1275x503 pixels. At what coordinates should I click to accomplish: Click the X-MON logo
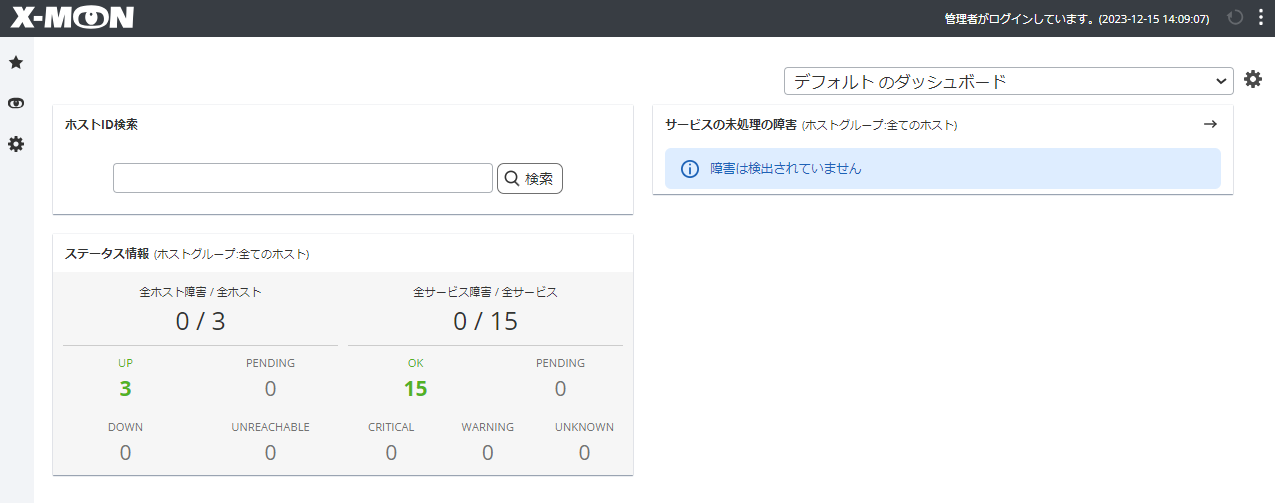coord(72,18)
